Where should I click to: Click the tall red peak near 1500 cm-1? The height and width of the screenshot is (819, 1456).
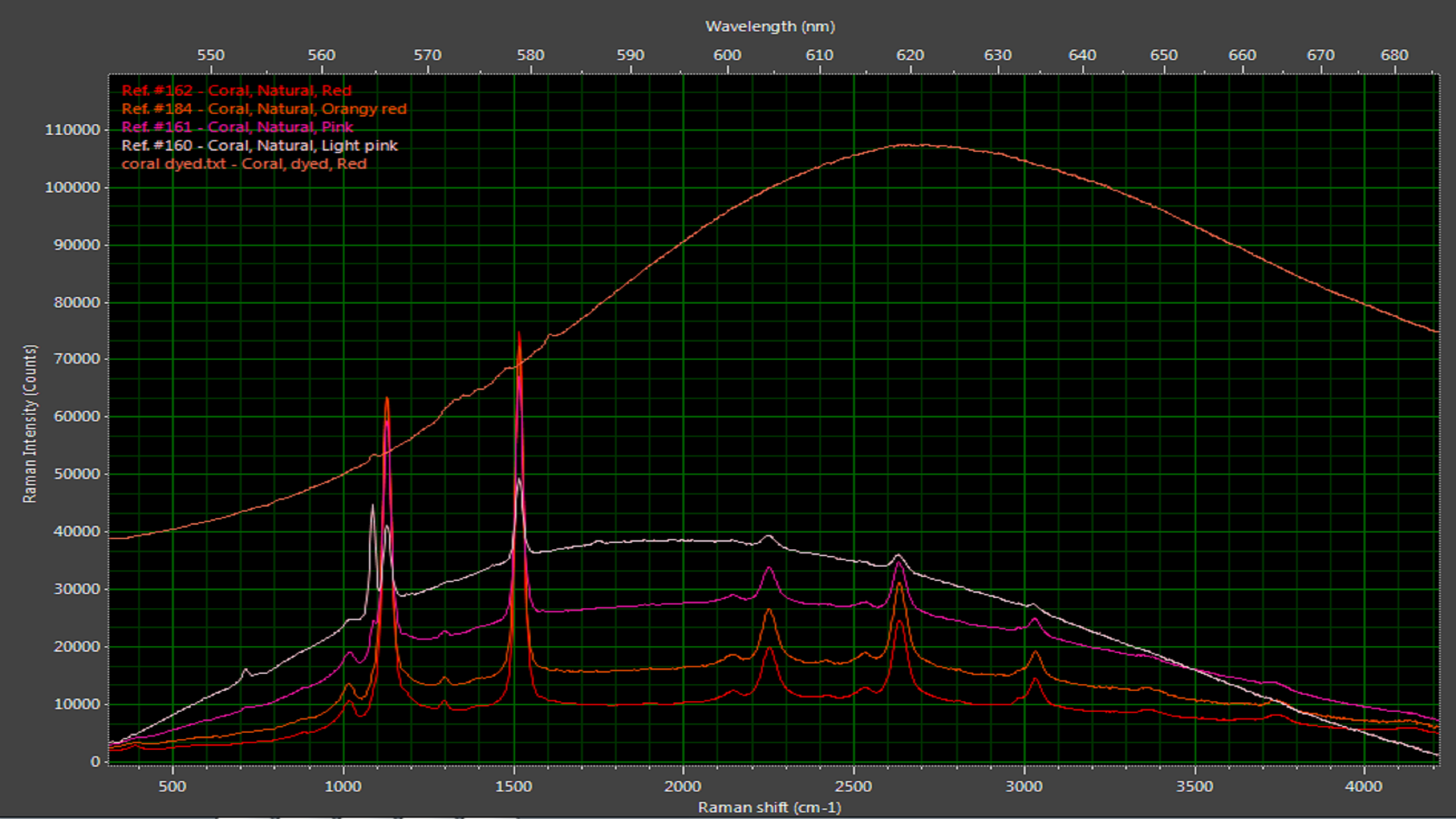pyautogui.click(x=519, y=334)
